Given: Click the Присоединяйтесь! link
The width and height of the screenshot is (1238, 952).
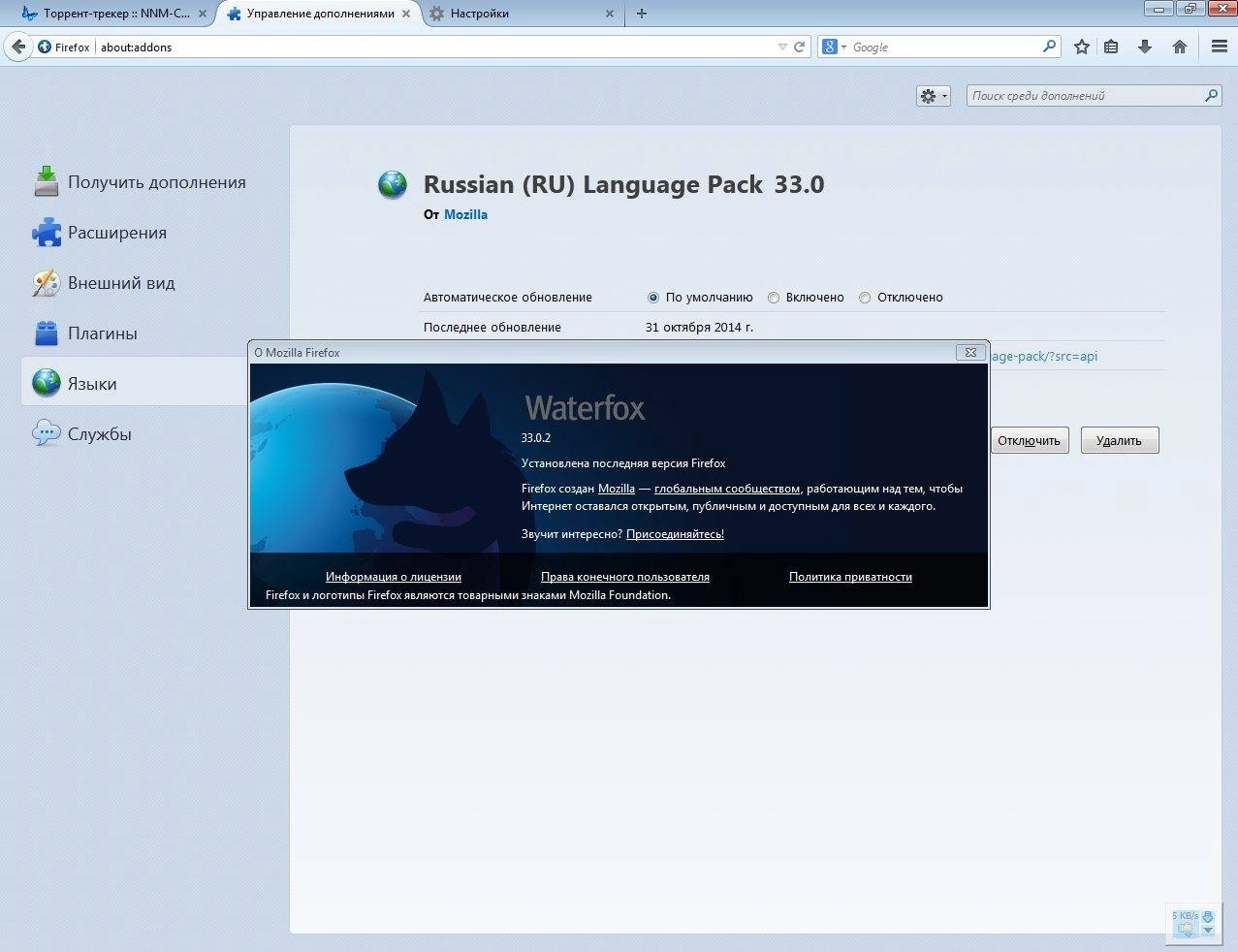Looking at the screenshot, I should [x=675, y=534].
